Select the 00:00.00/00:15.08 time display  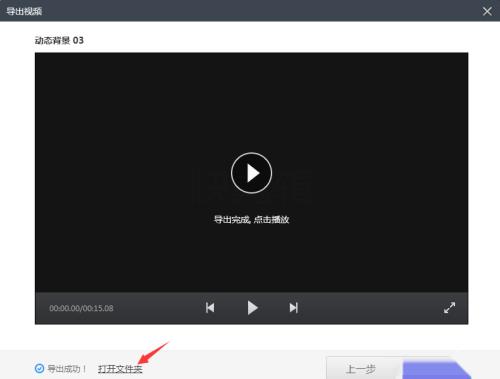pos(81,308)
